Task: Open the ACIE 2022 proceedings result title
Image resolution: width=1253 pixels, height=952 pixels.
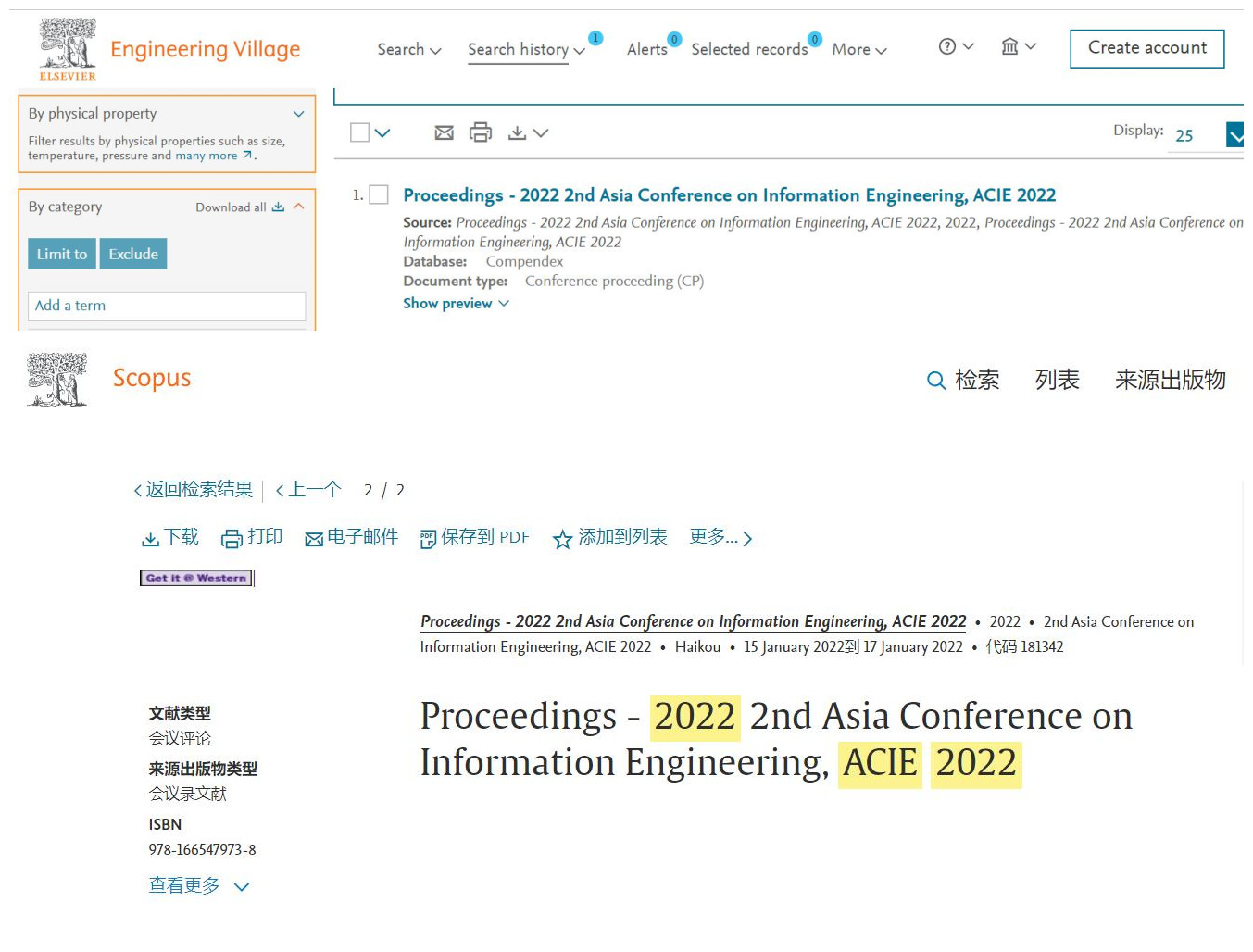Action: [730, 195]
